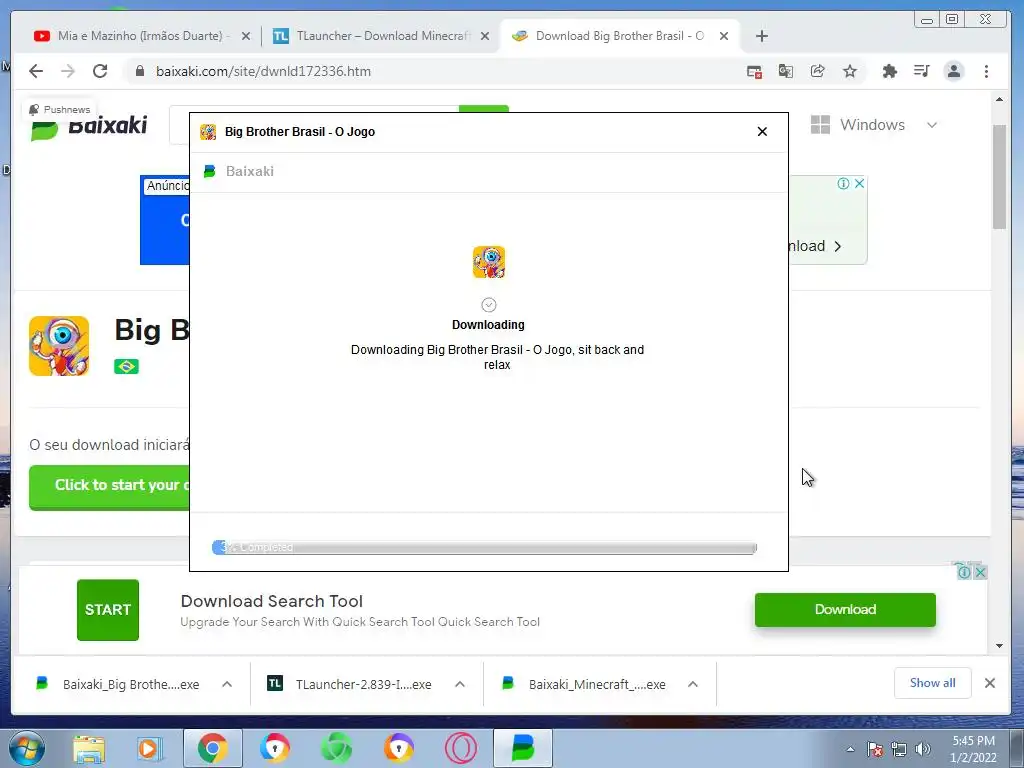Close the Mia e Mazinho tab
The height and width of the screenshot is (768, 1024).
tap(246, 36)
